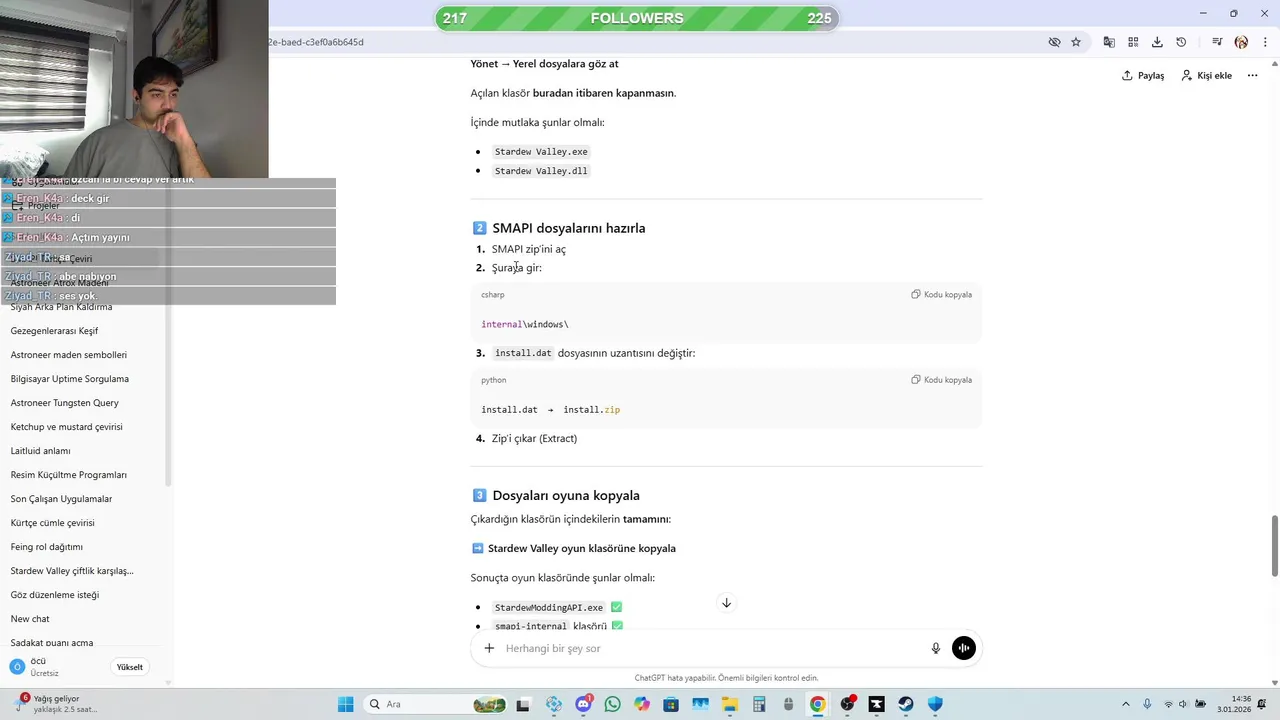
Task: Open Windows Security shield on the taskbar
Action: (x=935, y=704)
